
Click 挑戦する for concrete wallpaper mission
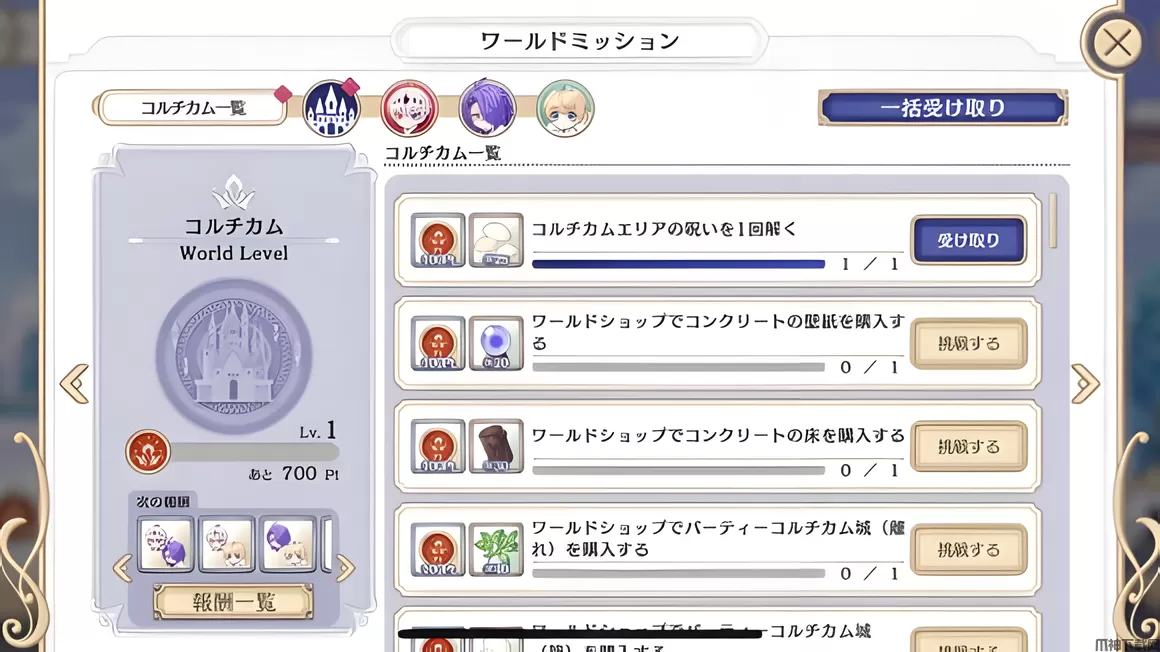(x=968, y=343)
